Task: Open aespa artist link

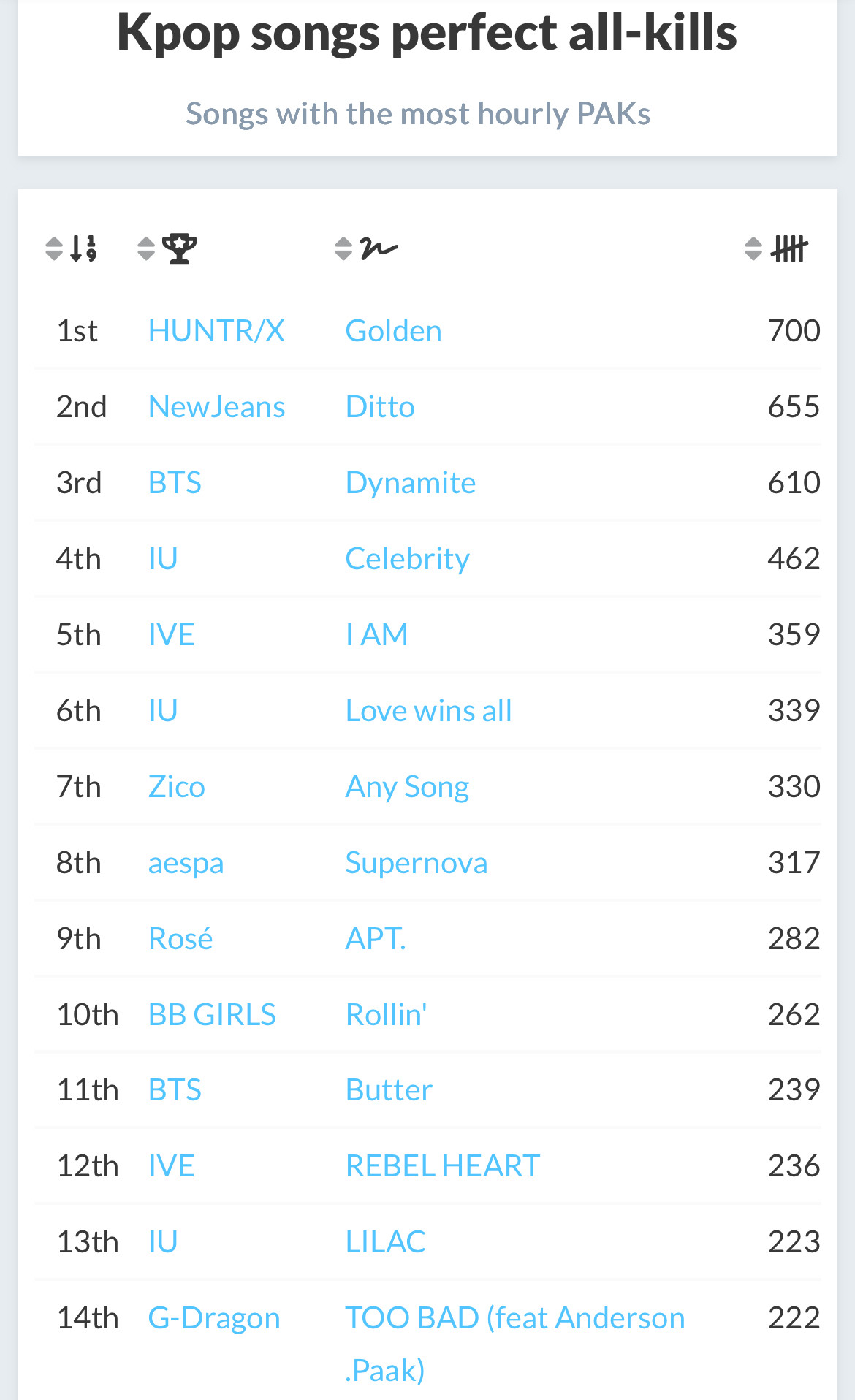Action: (186, 863)
